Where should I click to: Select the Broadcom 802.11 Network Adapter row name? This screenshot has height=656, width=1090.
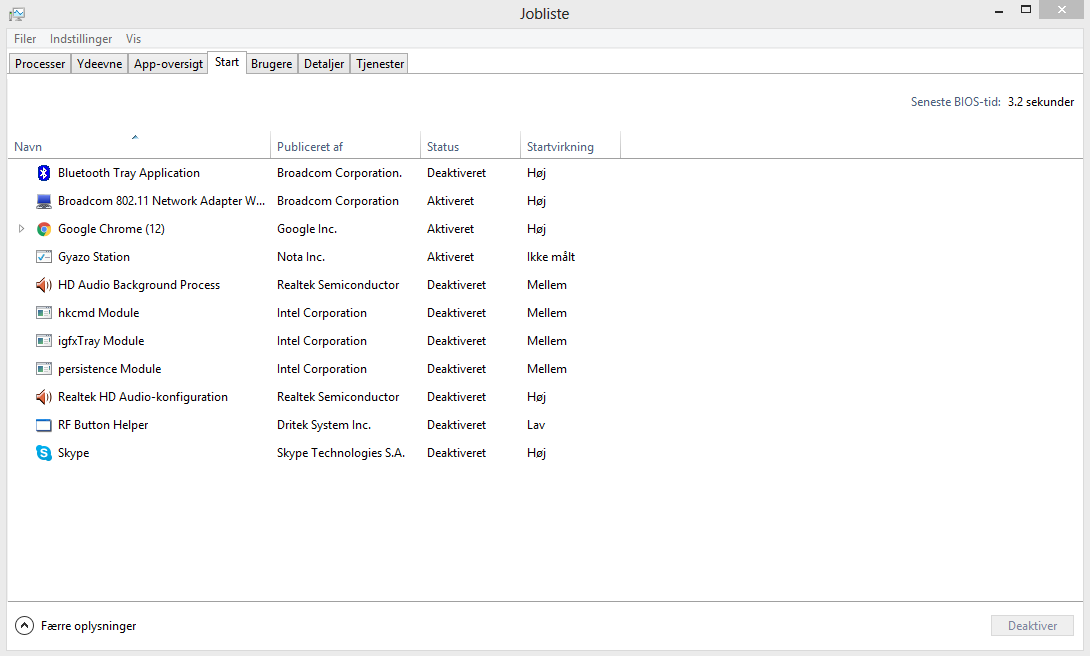pyautogui.click(x=161, y=201)
